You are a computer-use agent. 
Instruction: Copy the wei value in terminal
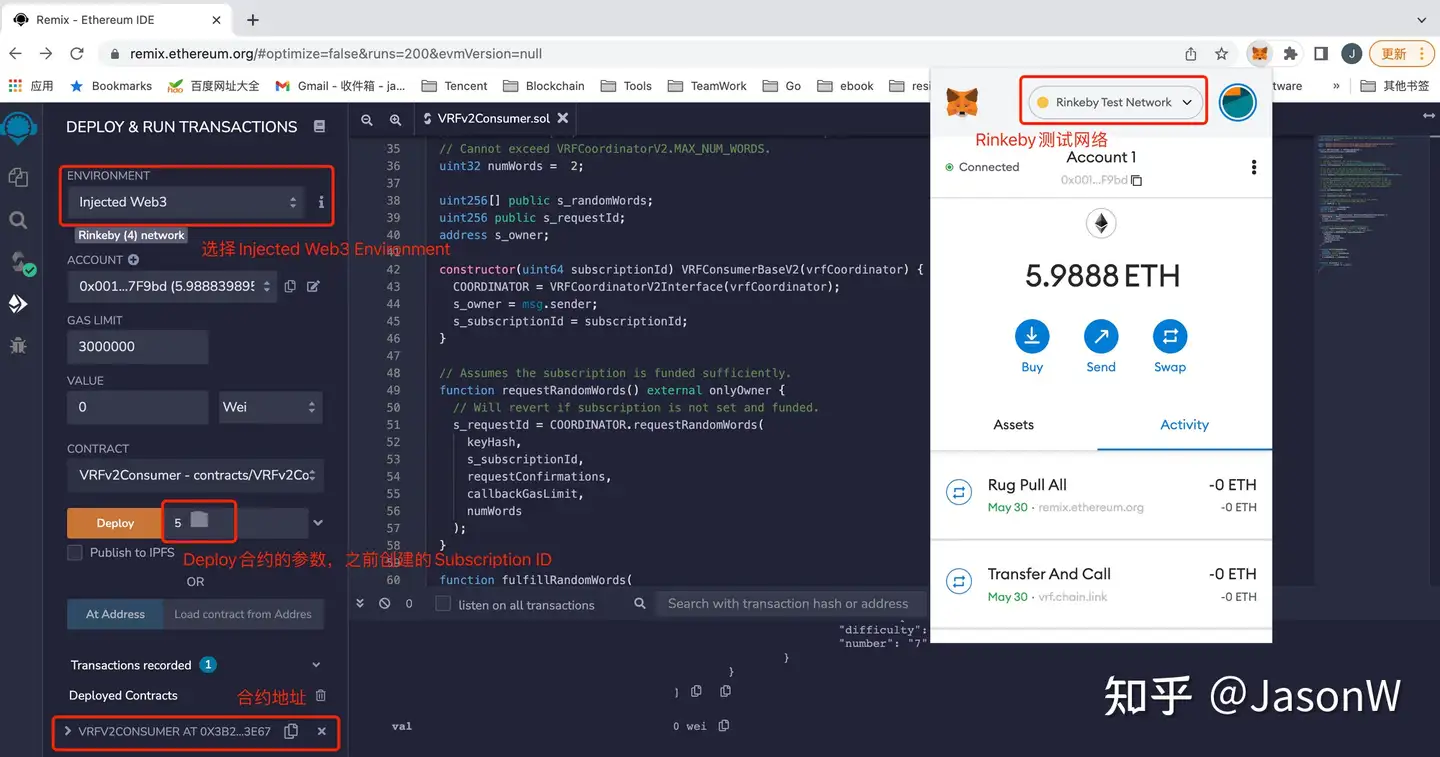[724, 726]
